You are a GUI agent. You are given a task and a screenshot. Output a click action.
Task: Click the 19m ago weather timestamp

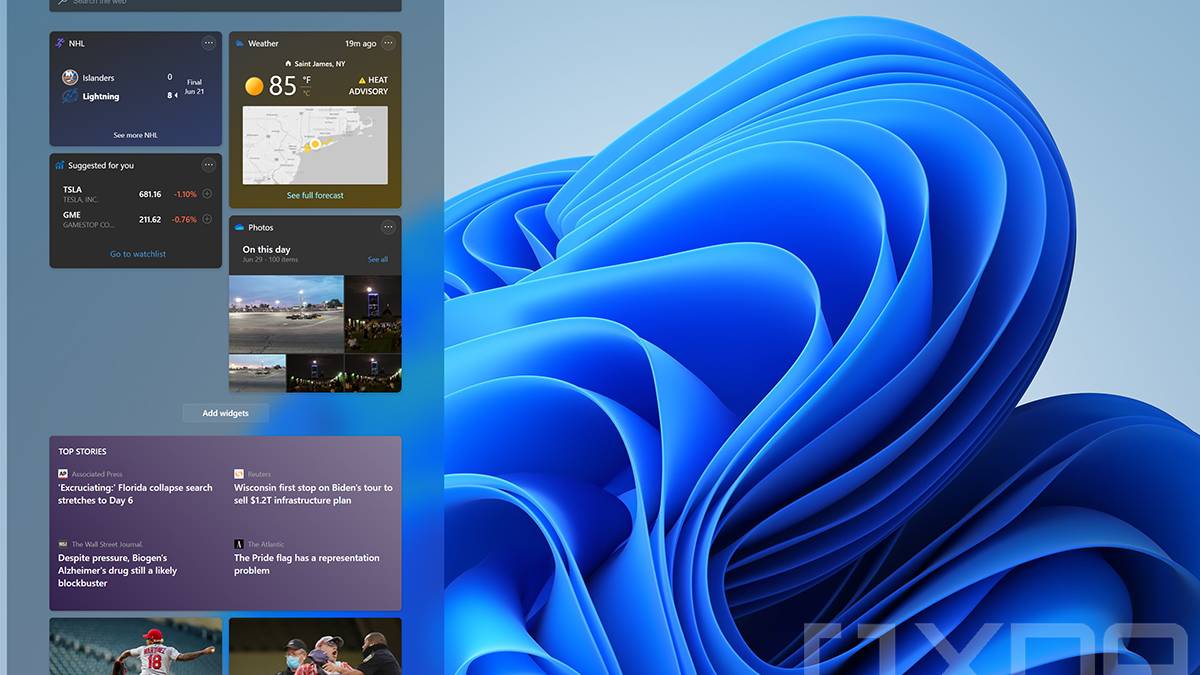(x=361, y=43)
